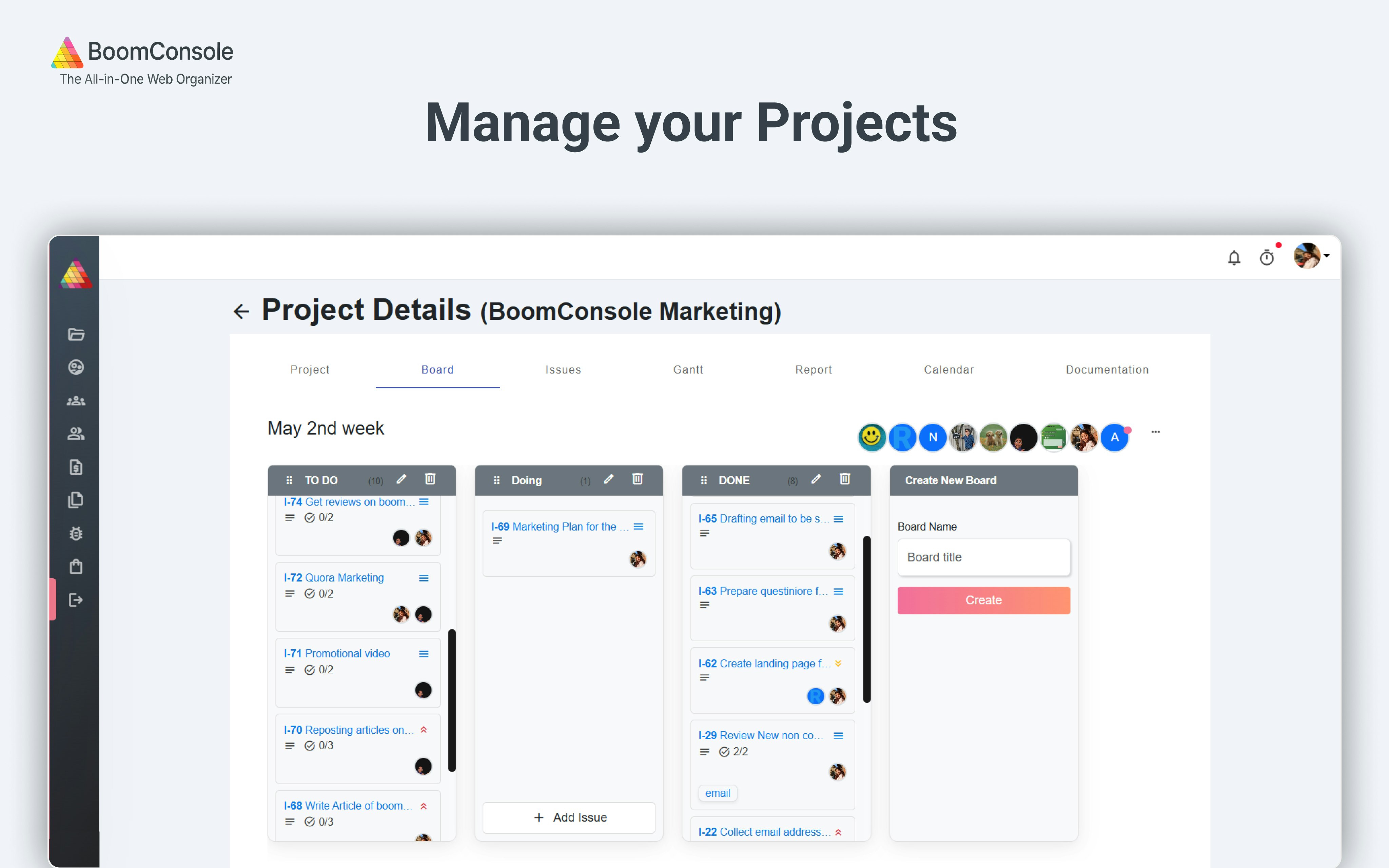Open priority menu on I-65 card
This screenshot has height=868, width=1389.
pyautogui.click(x=838, y=519)
